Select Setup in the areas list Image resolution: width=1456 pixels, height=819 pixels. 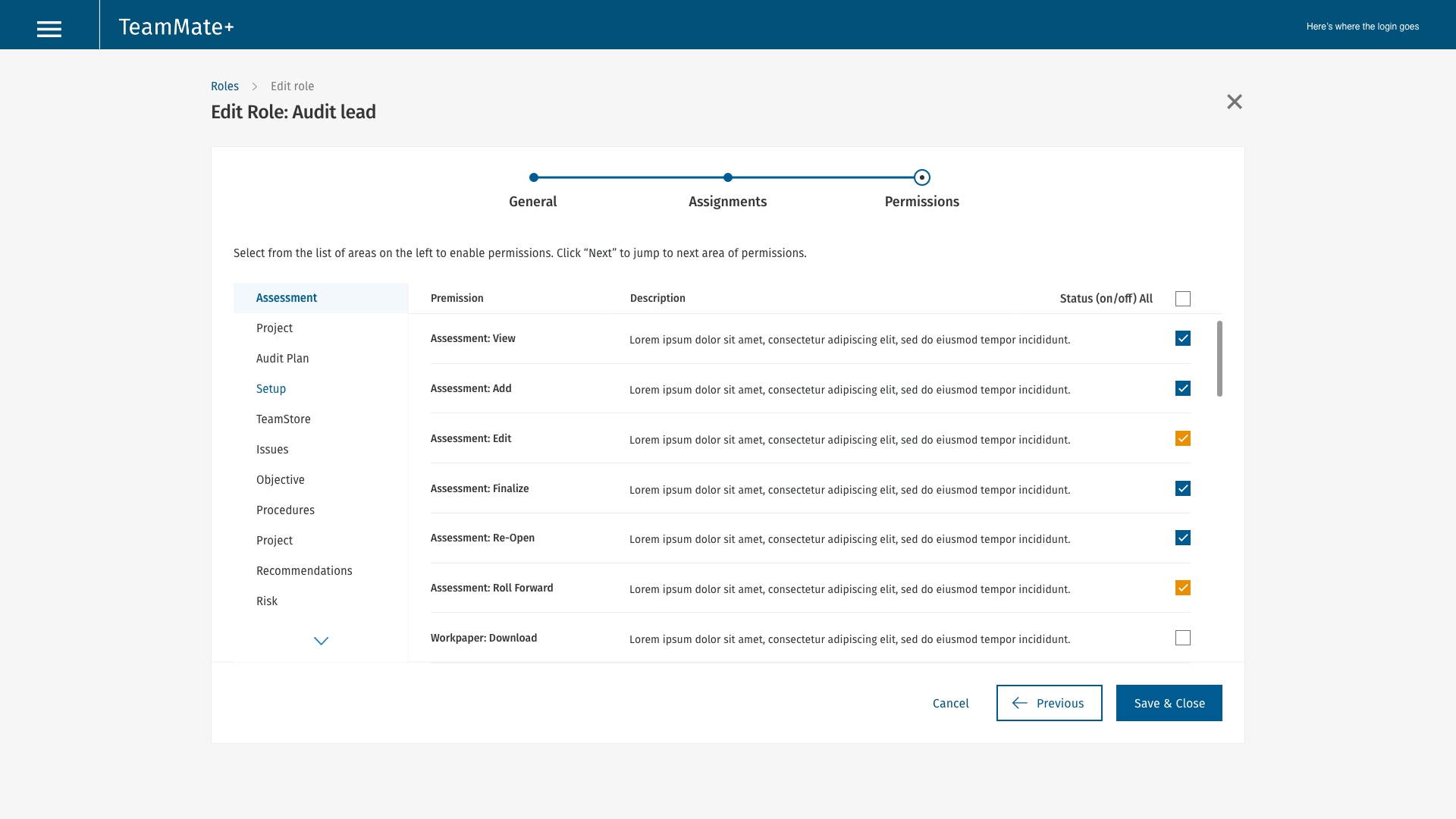click(x=271, y=389)
